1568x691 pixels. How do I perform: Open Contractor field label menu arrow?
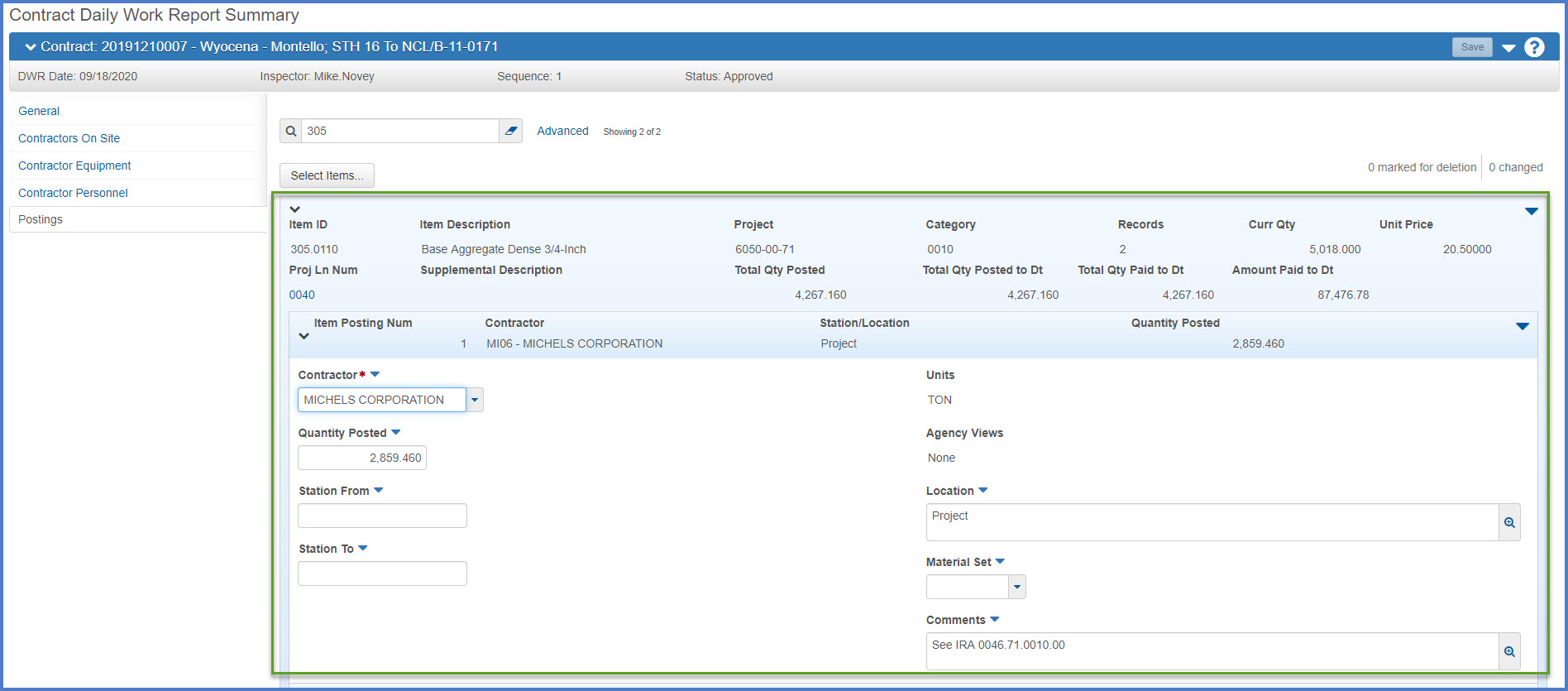pyautogui.click(x=375, y=375)
